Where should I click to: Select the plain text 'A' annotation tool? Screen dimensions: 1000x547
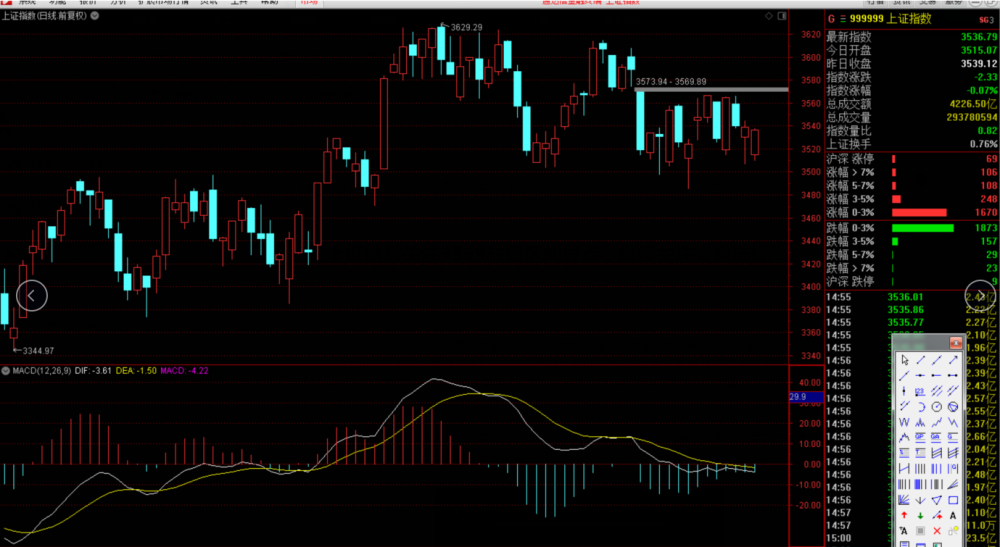[x=953, y=515]
